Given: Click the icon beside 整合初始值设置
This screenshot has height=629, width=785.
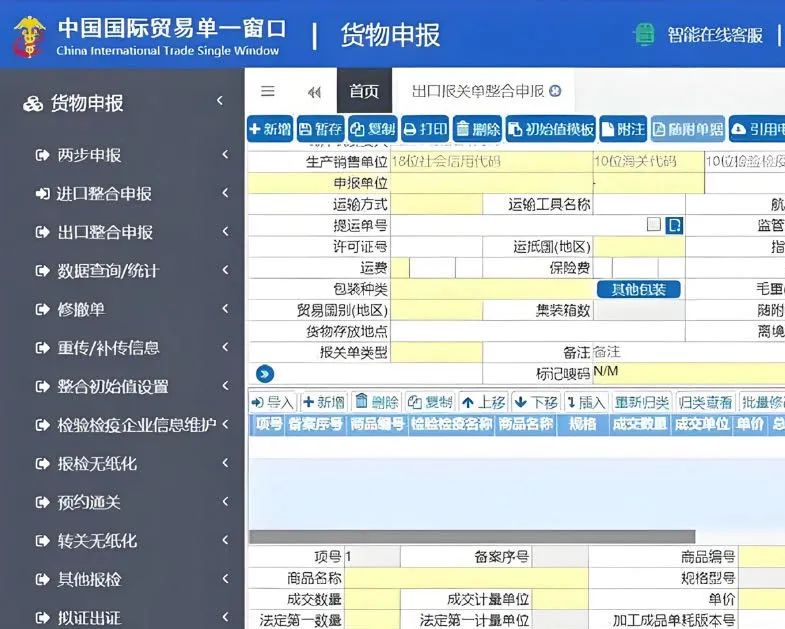Looking at the screenshot, I should 43,387.
